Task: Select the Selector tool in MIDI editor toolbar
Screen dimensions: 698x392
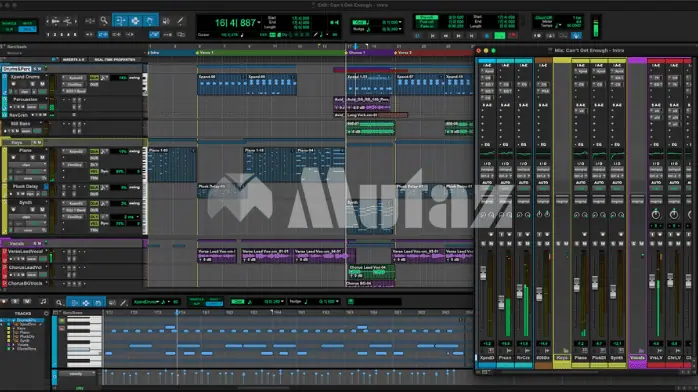Action: pyautogui.click(x=86, y=303)
